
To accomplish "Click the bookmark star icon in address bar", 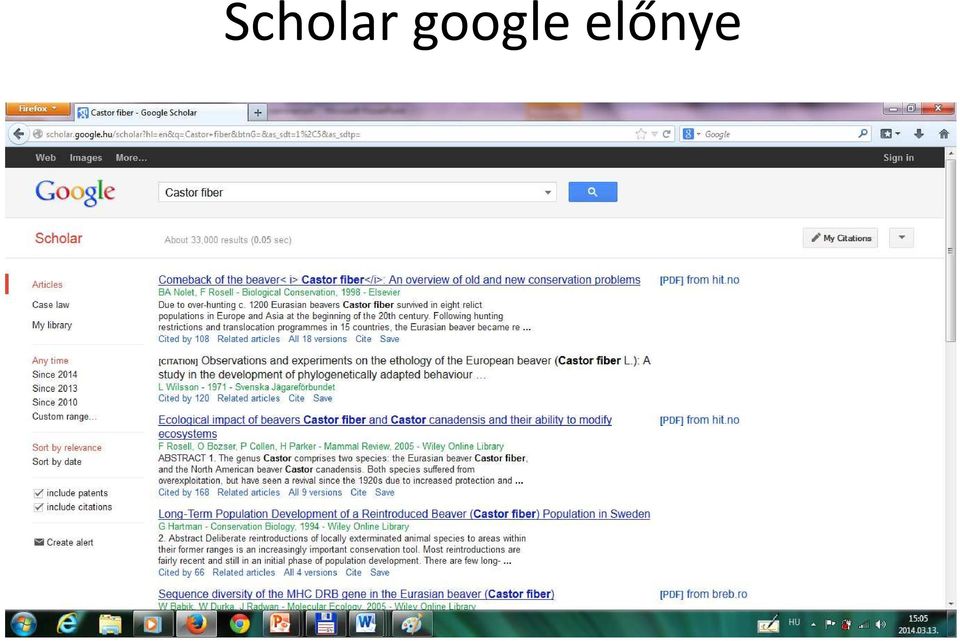I will [640, 133].
